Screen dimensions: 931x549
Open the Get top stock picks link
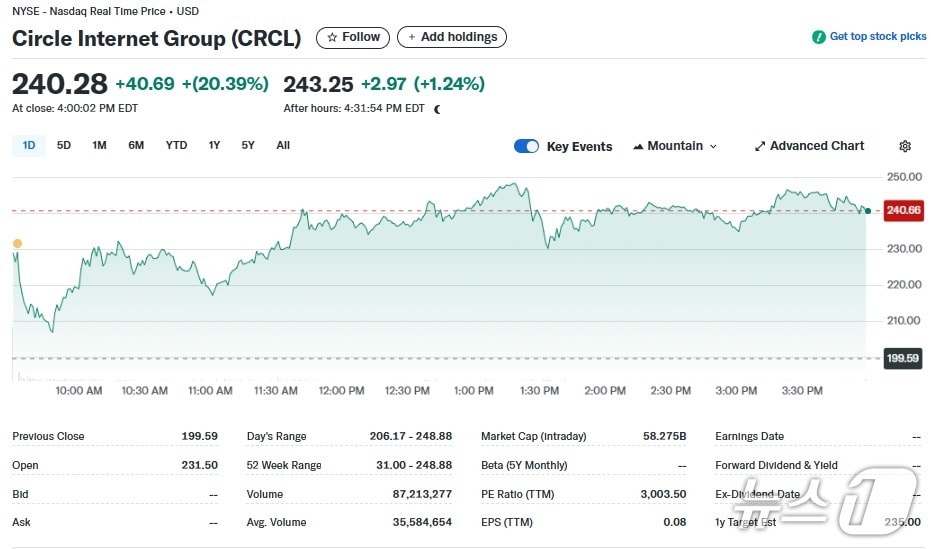tap(877, 37)
